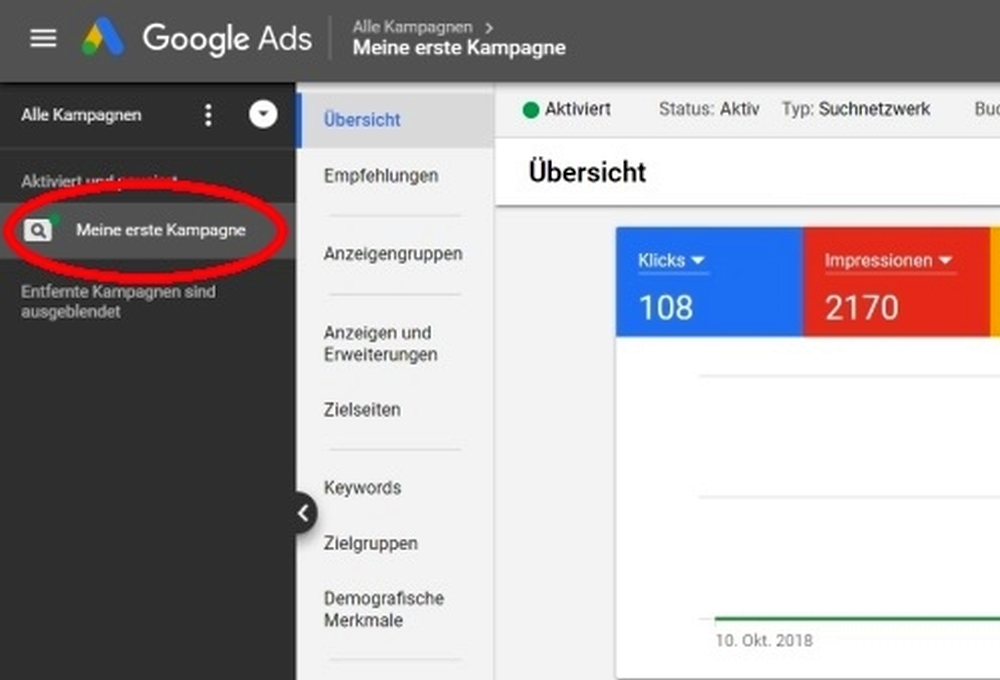Click the 10. Okt. 2018 chart date label

point(764,640)
